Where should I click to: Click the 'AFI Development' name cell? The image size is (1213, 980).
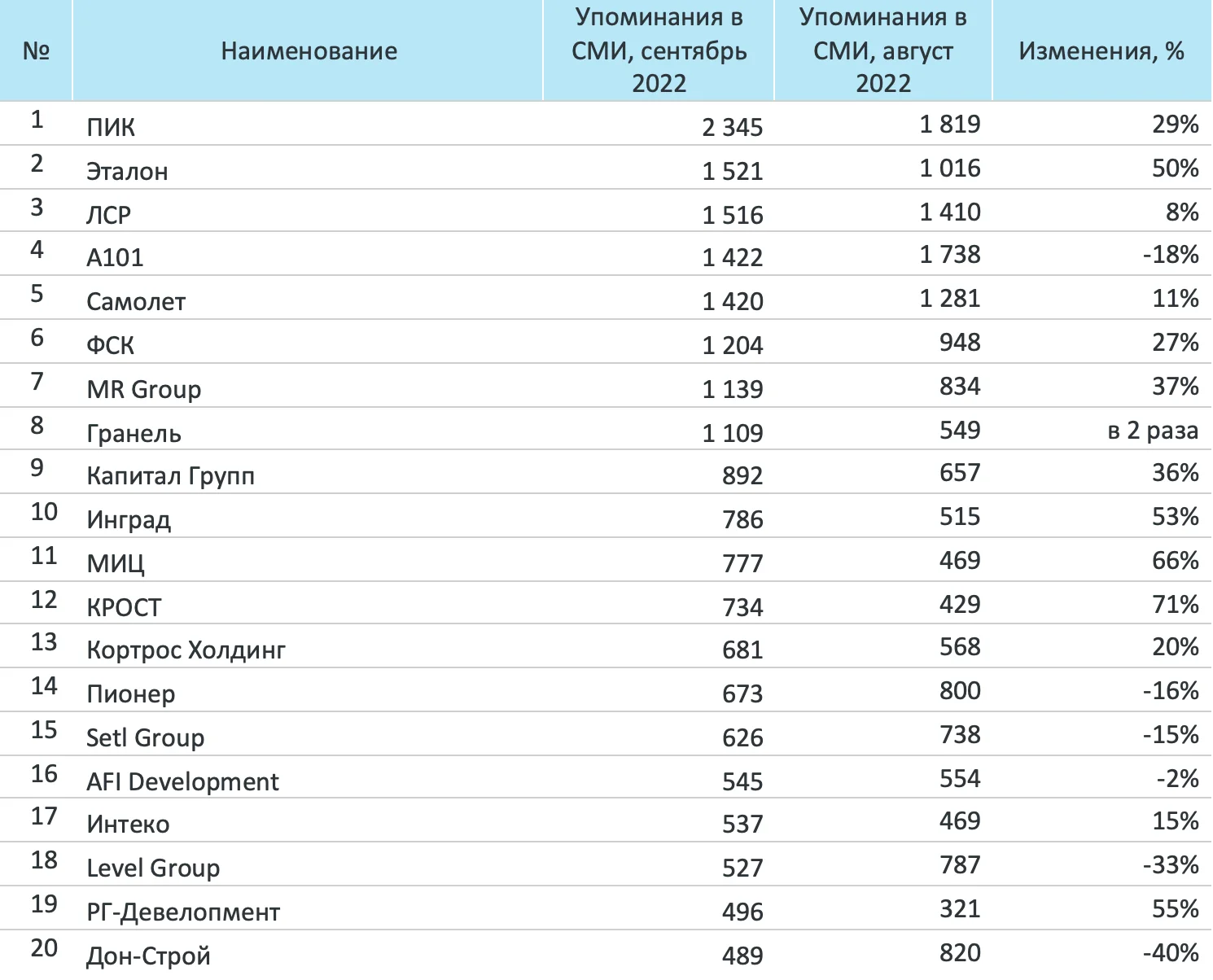pos(182,782)
